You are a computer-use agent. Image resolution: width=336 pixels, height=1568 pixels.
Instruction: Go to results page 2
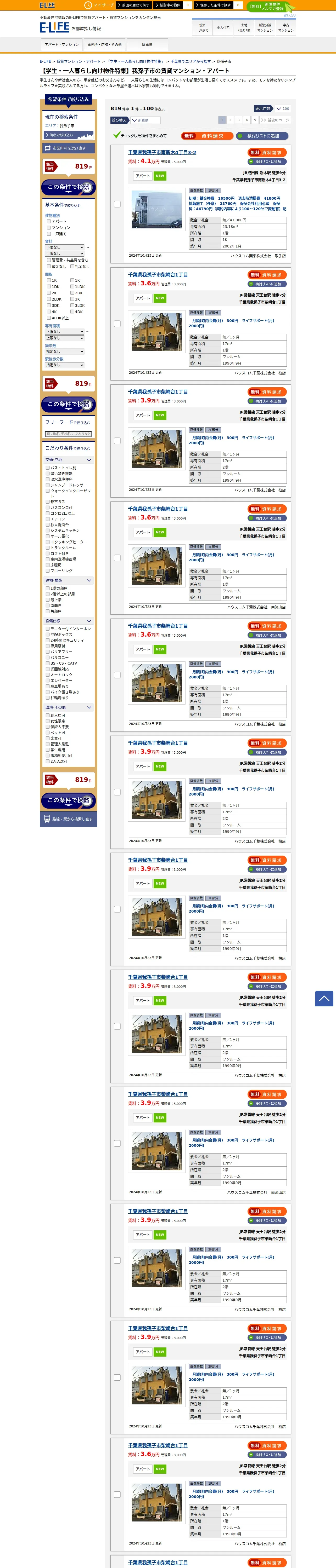[230, 120]
